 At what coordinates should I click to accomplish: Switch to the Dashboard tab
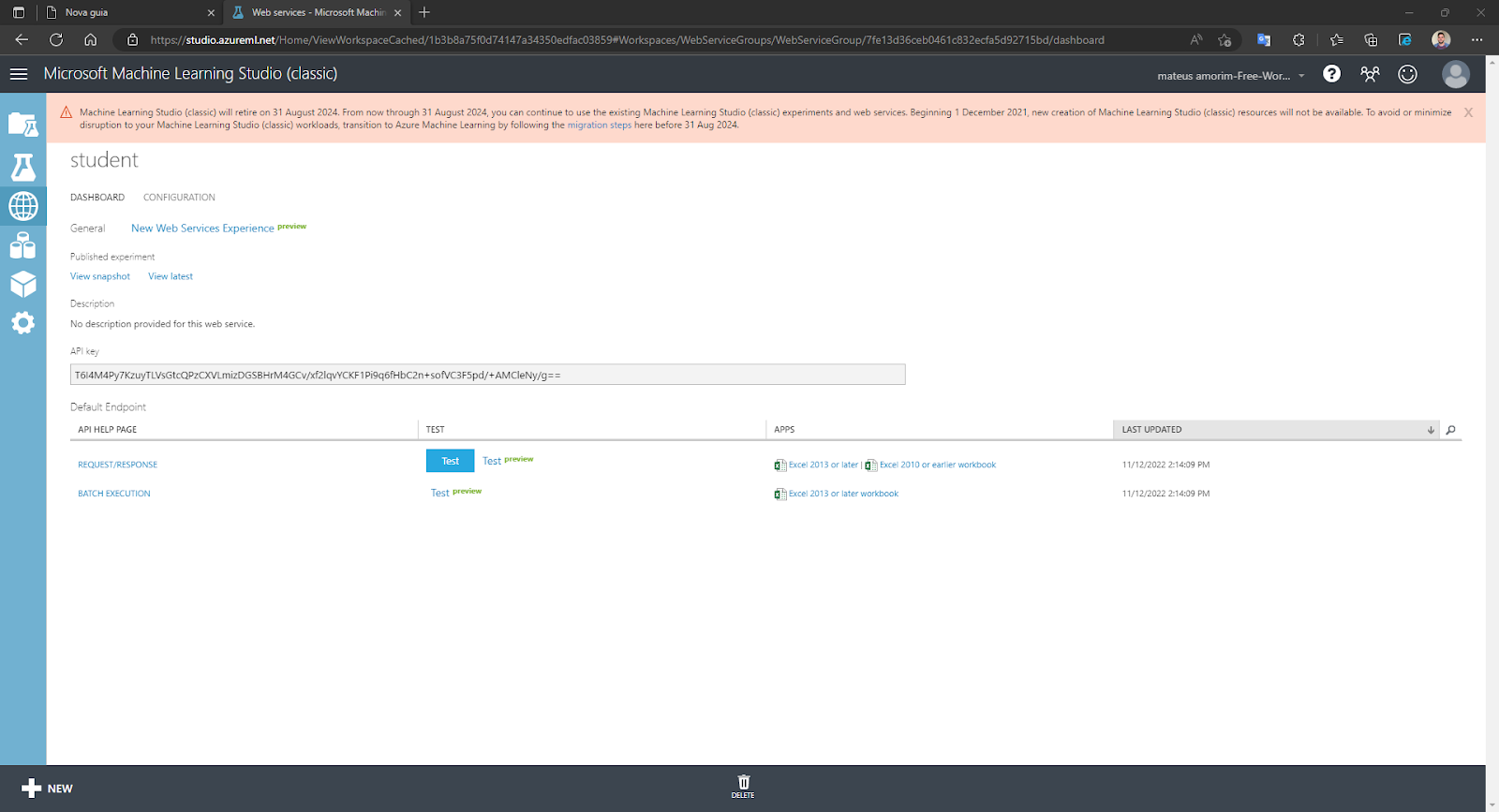(97, 198)
